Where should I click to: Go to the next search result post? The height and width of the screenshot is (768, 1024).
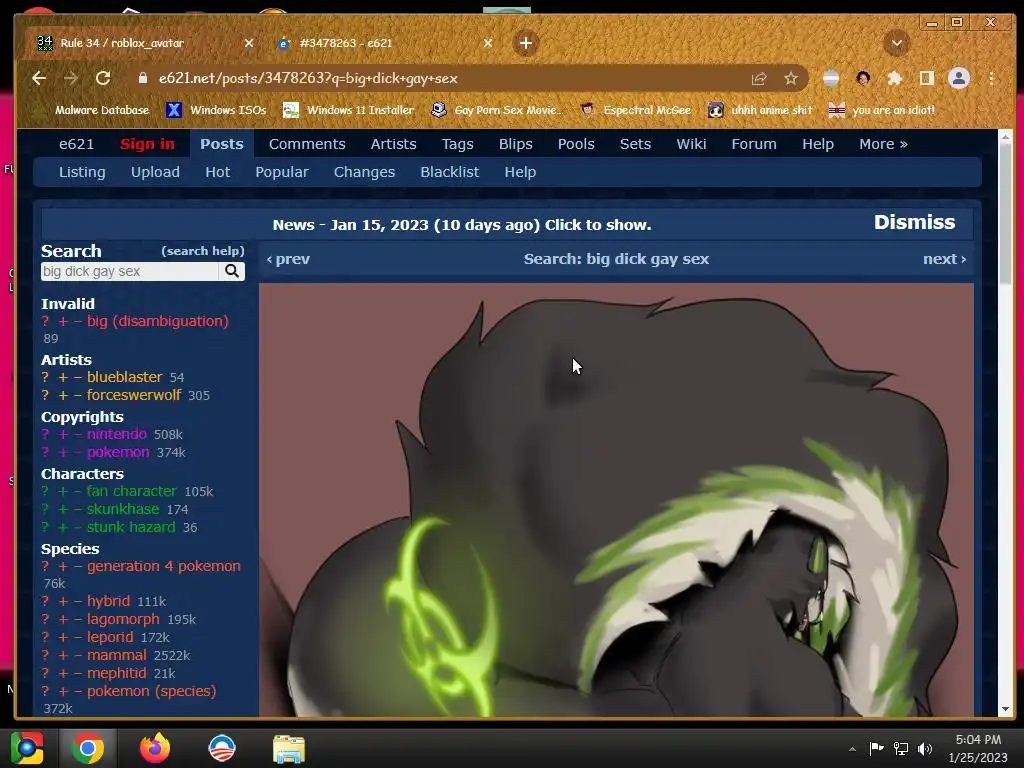944,259
